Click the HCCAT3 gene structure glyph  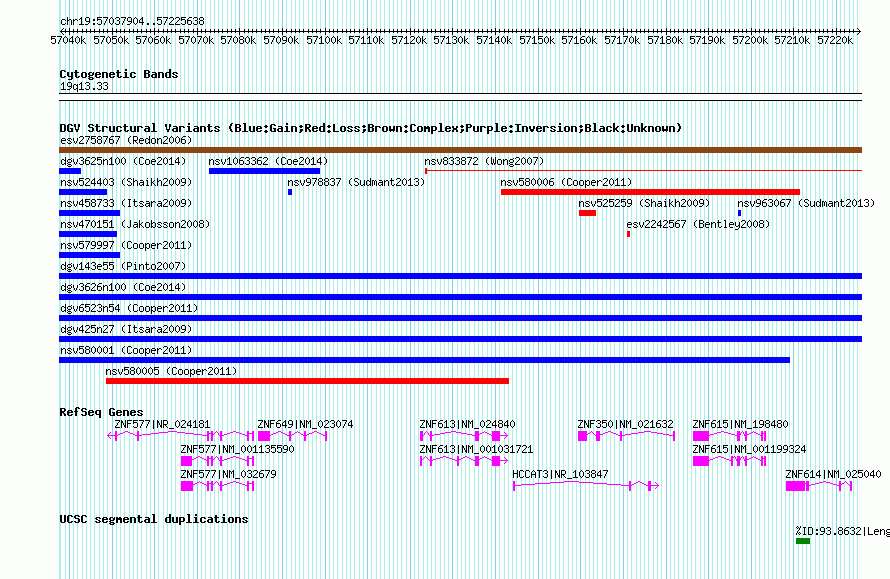(586, 486)
